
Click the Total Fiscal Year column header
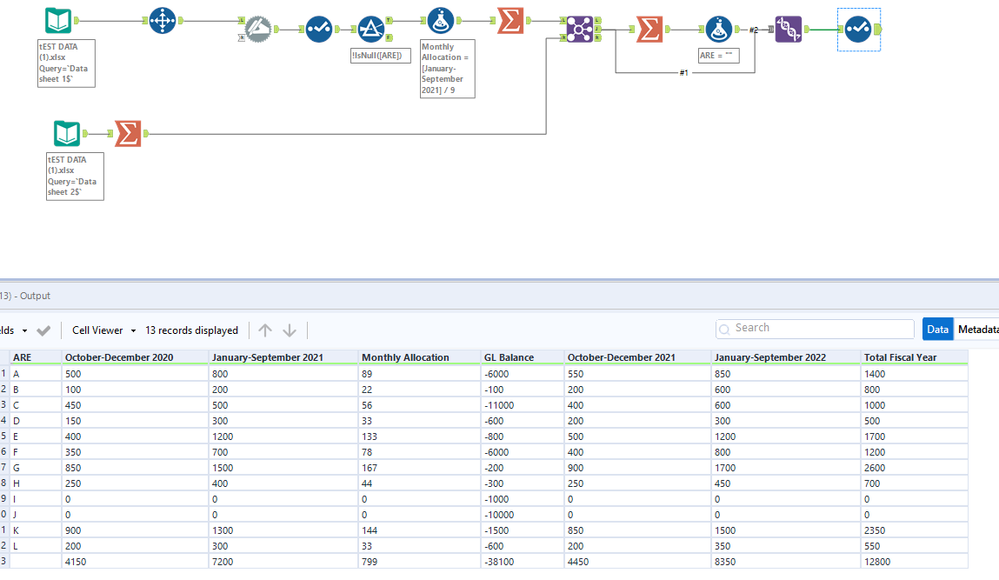pos(914,358)
